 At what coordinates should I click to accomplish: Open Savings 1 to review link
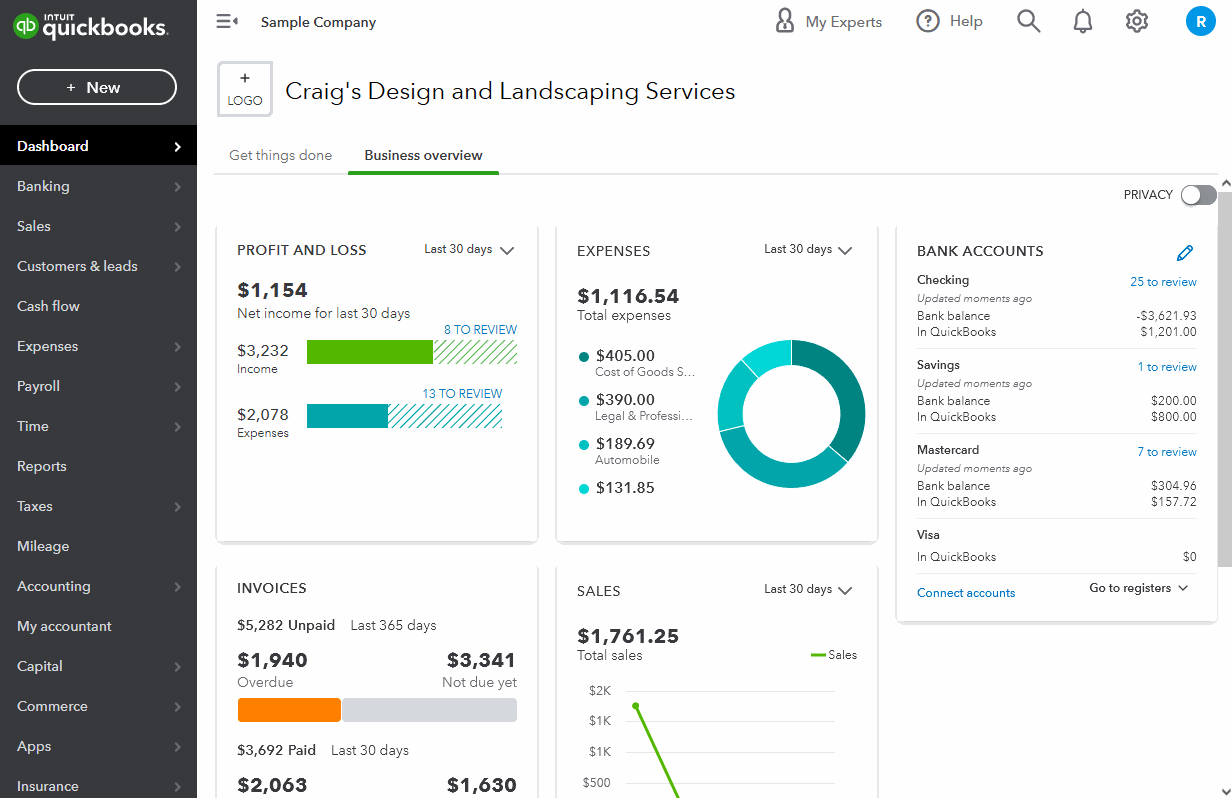point(1167,367)
